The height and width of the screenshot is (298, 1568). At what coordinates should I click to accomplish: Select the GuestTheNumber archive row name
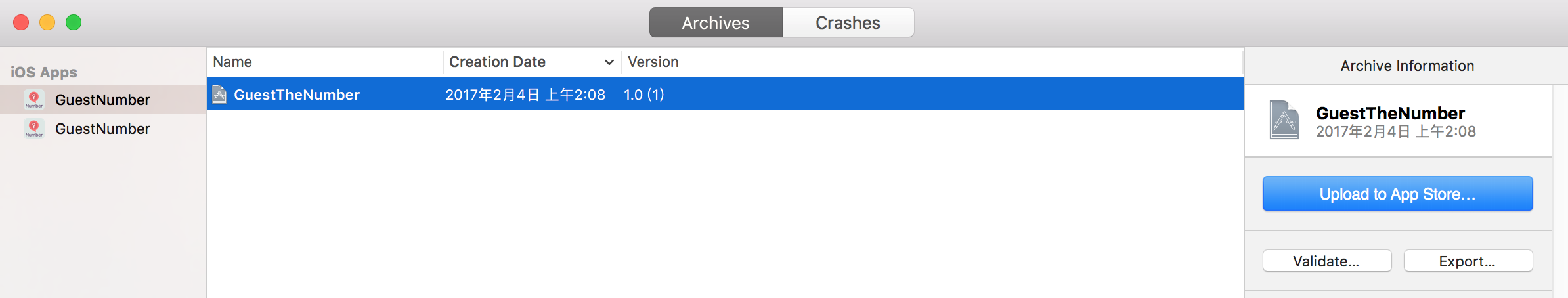coord(297,95)
